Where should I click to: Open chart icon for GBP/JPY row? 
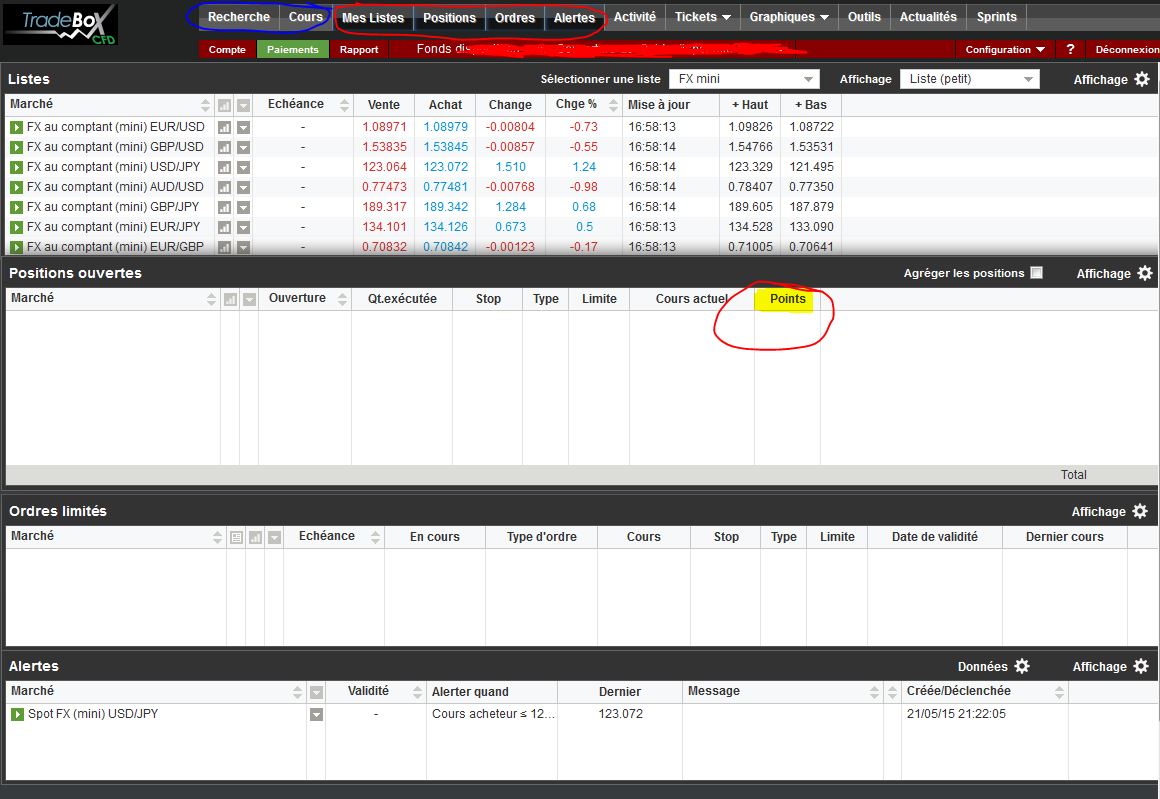pos(224,207)
